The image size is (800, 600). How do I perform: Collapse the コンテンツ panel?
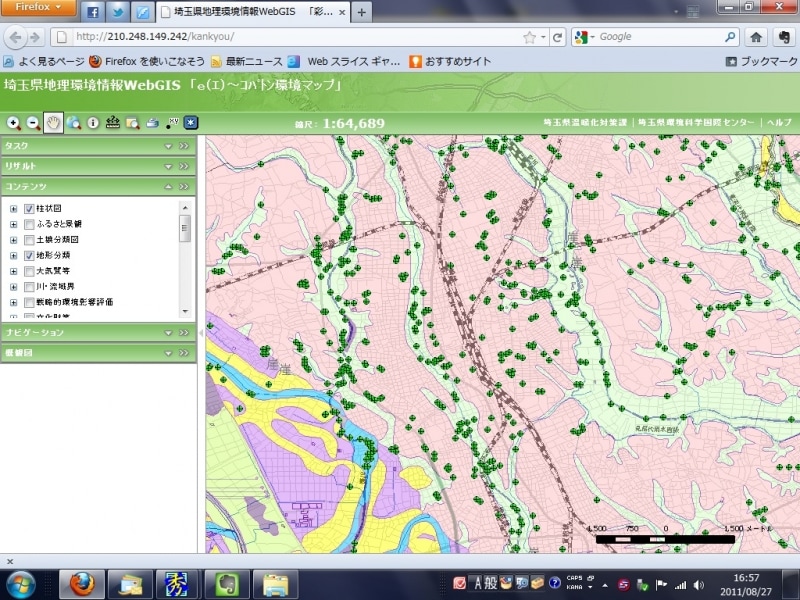[169, 186]
